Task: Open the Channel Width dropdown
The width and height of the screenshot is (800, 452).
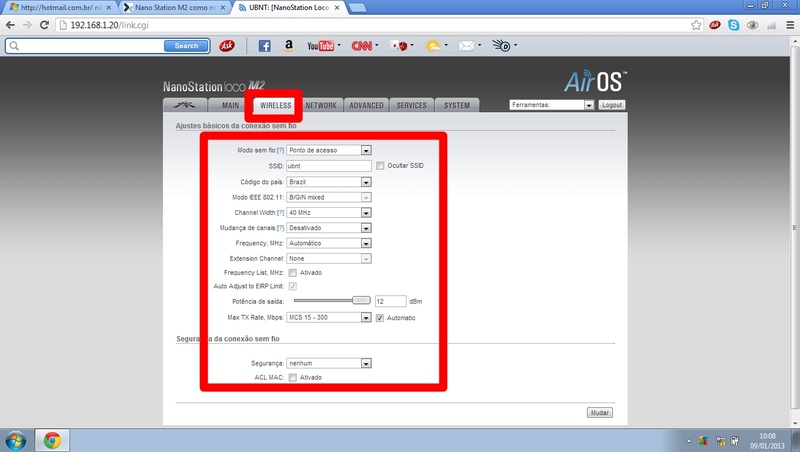Action: click(x=329, y=213)
